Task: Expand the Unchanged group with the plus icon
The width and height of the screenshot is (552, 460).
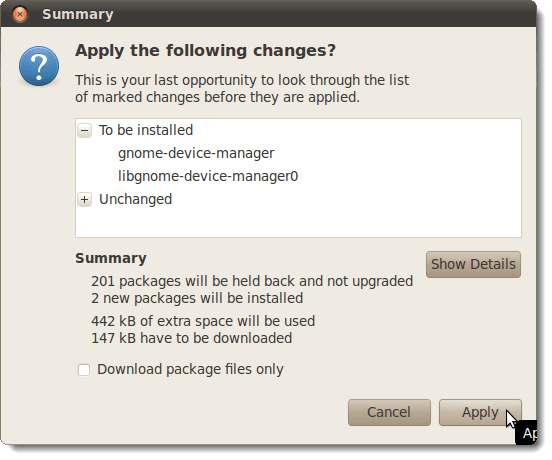Action: pos(84,200)
